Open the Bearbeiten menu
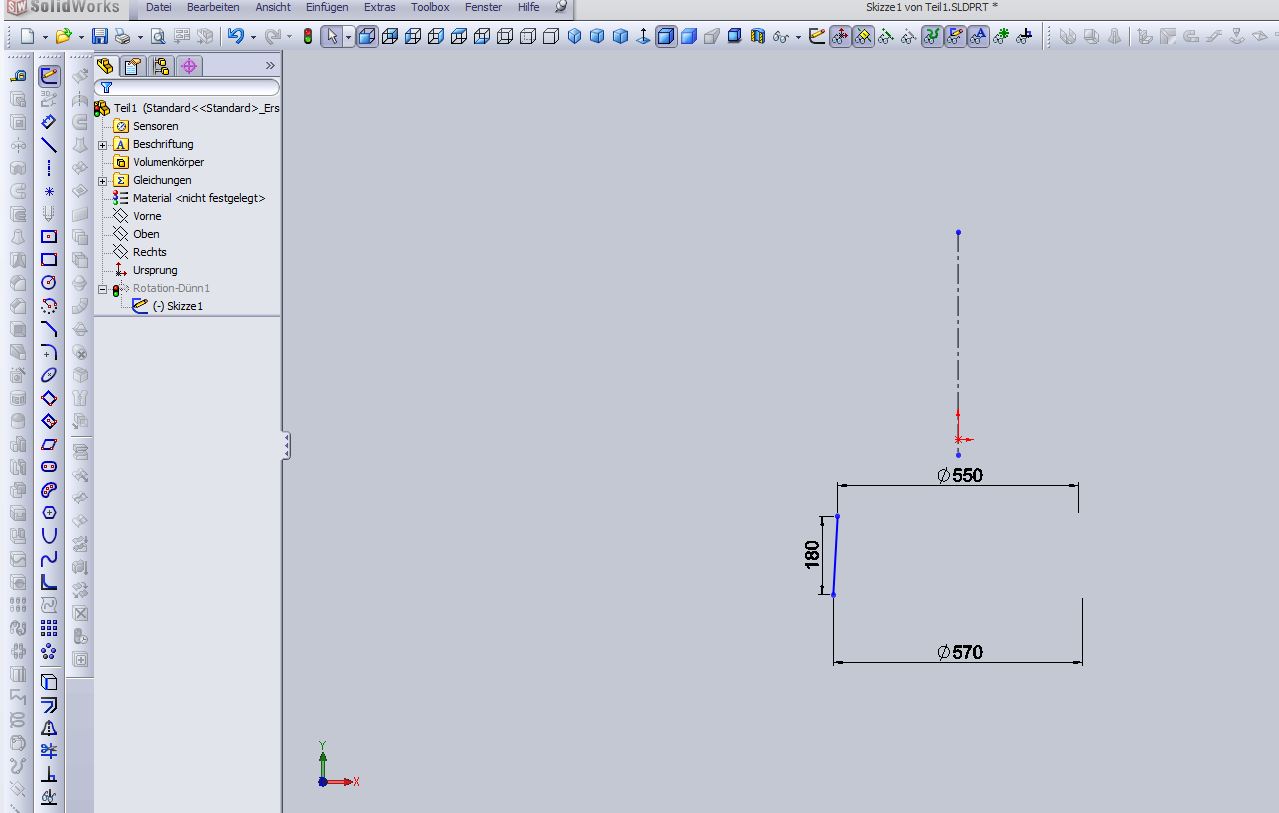1279x813 pixels. click(213, 7)
